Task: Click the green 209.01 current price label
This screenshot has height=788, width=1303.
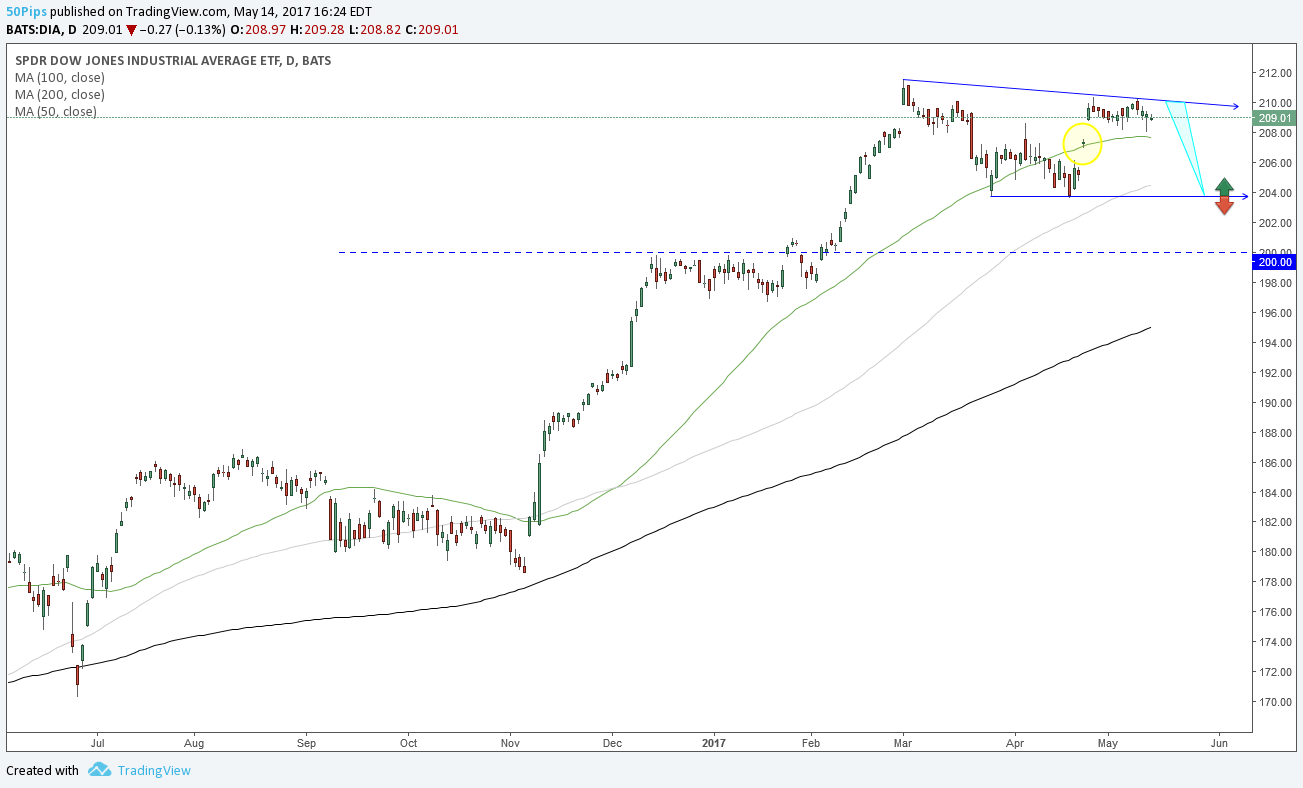Action: tap(1276, 117)
